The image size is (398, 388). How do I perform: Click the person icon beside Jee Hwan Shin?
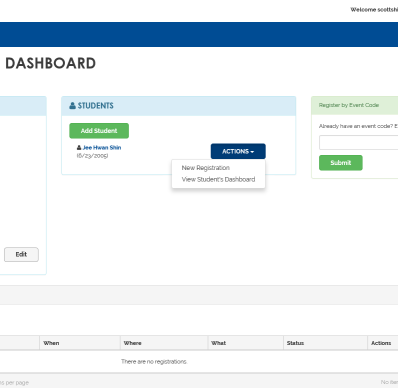click(x=79, y=148)
